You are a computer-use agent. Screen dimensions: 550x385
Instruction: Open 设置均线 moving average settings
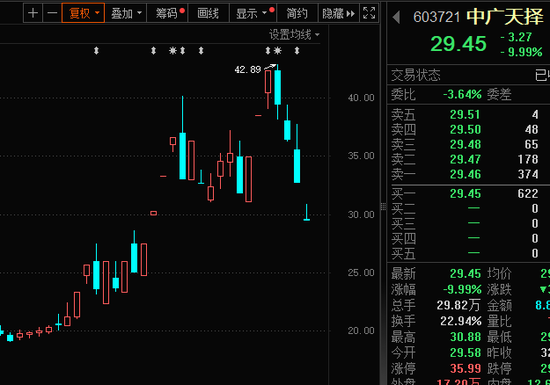pyautogui.click(x=294, y=35)
